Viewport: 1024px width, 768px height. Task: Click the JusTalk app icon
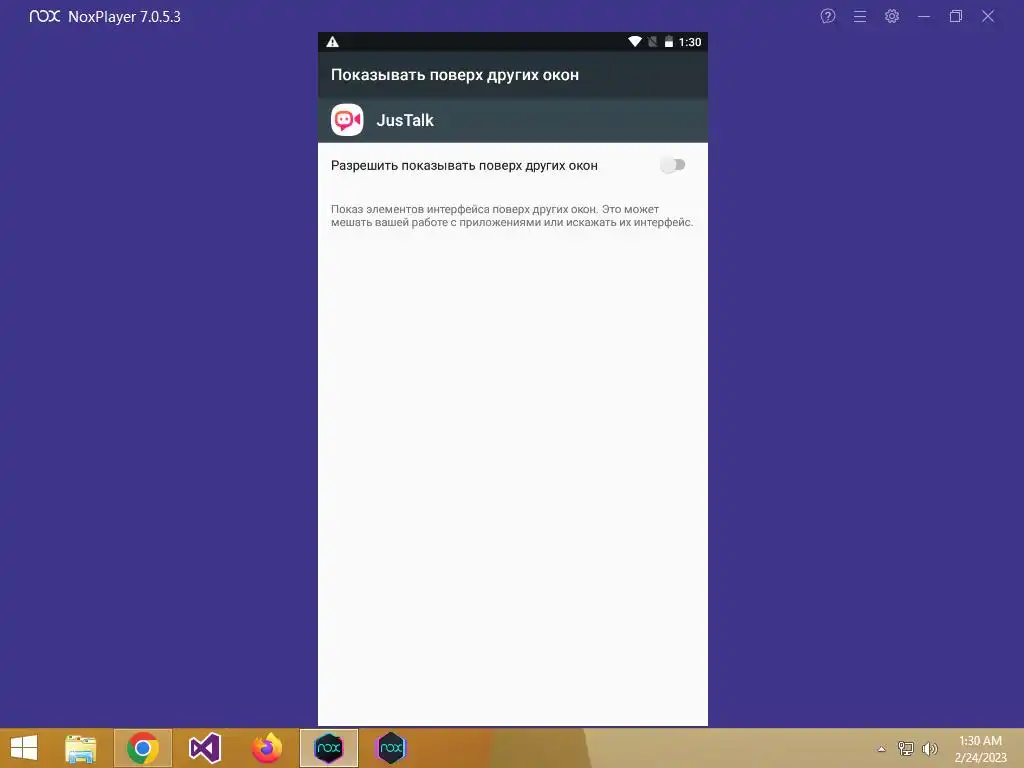click(347, 120)
